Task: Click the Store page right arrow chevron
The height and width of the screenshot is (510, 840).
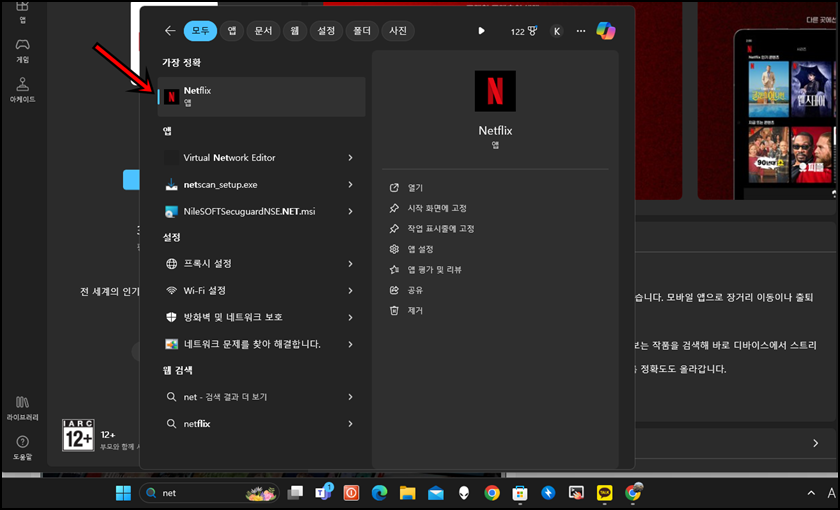Action: click(815, 443)
